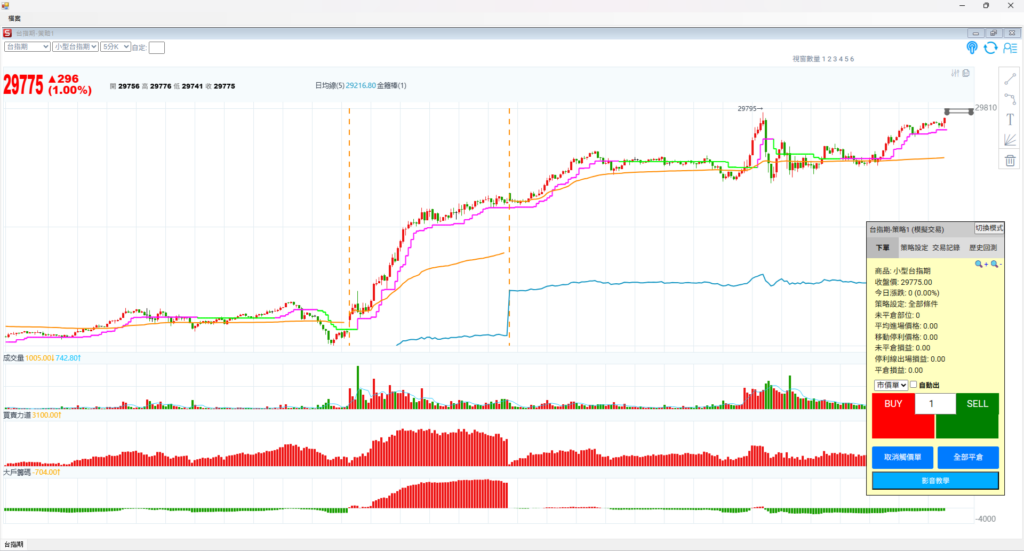Click the magnifier zoom-in icon in panel
Viewport: 1024px width, 551px height.
pyautogui.click(x=982, y=264)
